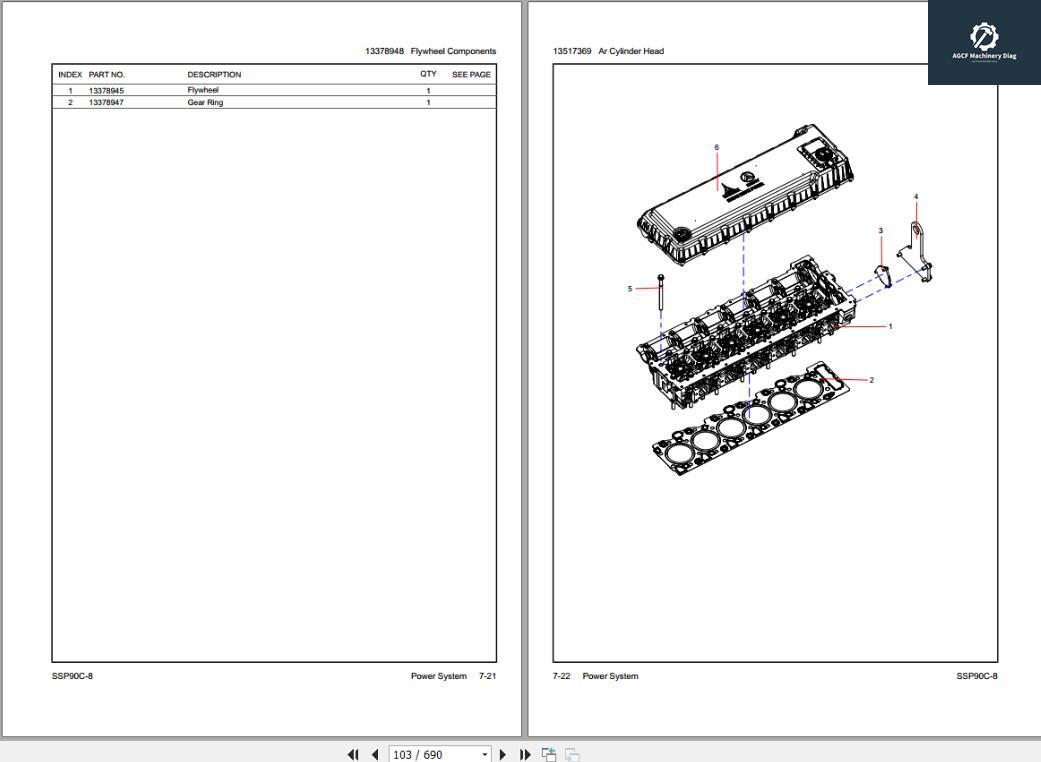Click callout number 2 pointing to the gasket

[x=871, y=379]
